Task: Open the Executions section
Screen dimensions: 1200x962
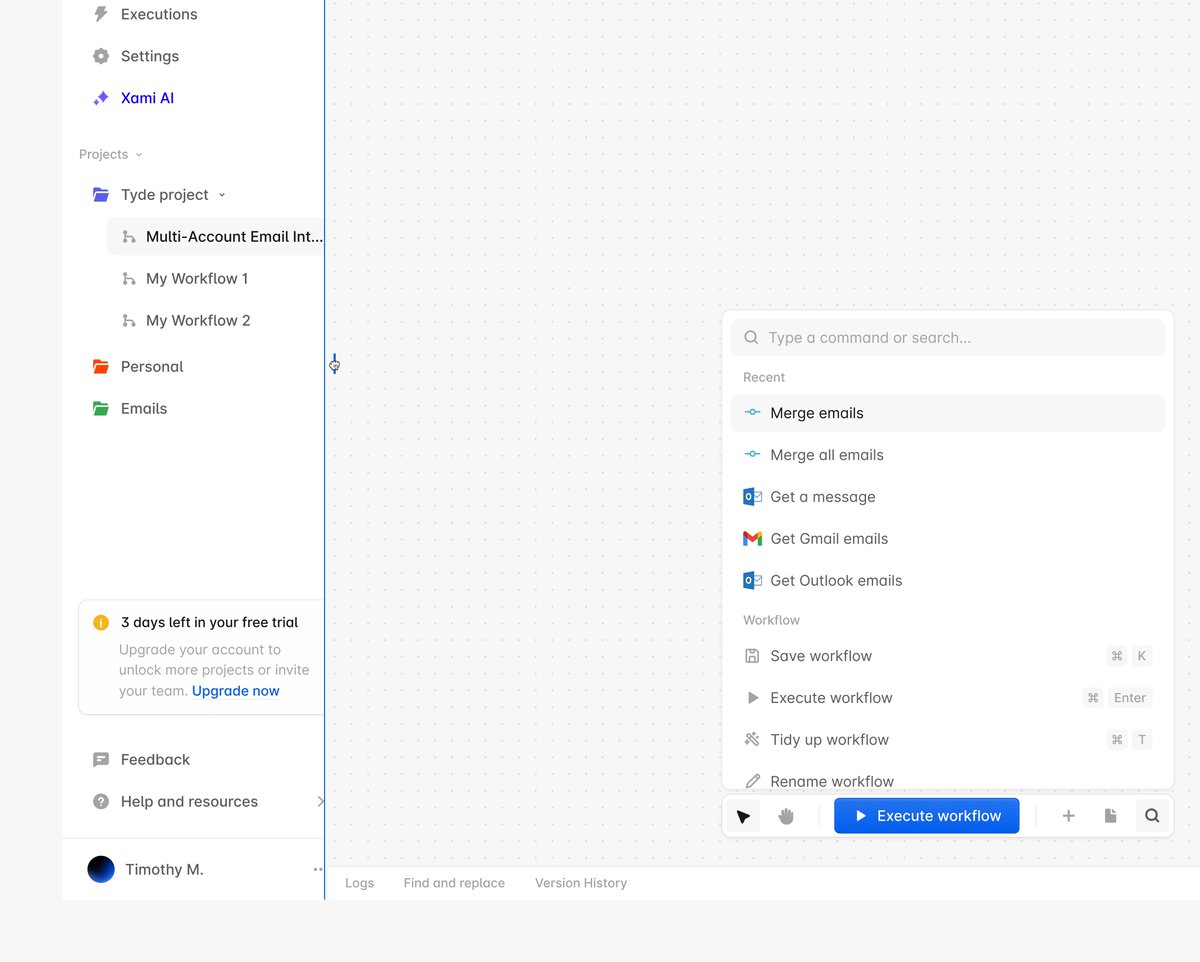Action: 156,14
